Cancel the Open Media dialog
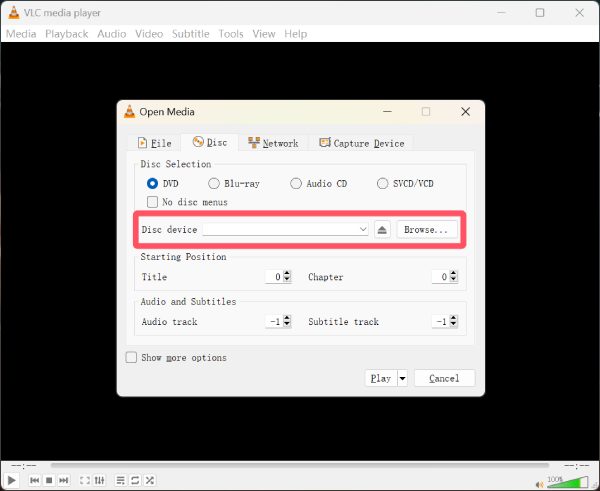The height and width of the screenshot is (491, 600). (x=444, y=378)
